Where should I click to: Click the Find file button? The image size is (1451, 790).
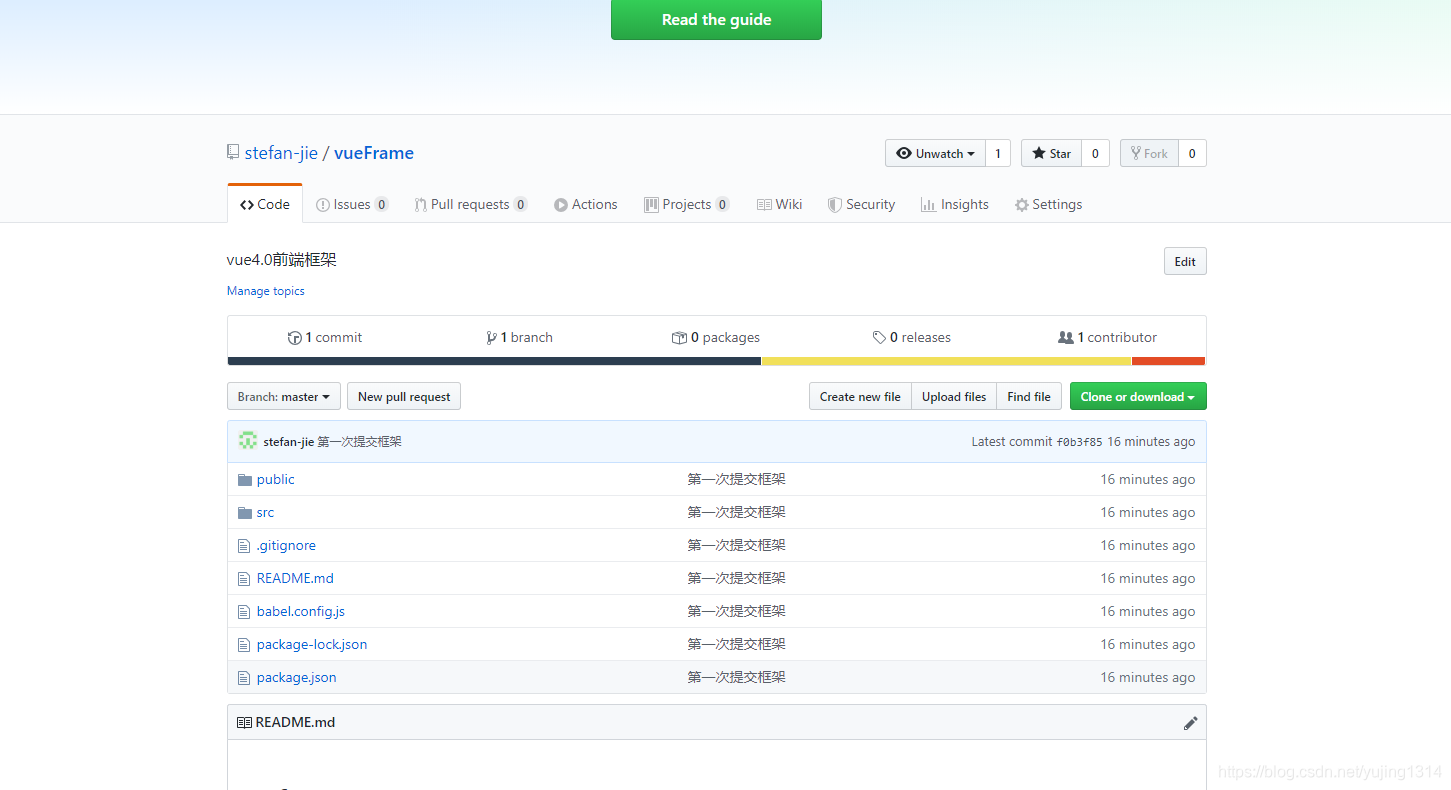click(1028, 396)
